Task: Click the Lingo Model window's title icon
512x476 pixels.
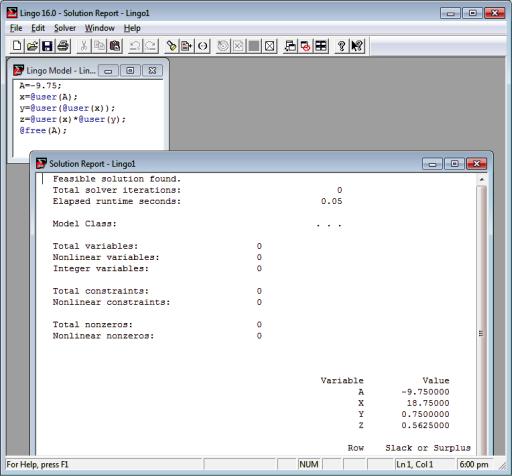Action: 18,70
